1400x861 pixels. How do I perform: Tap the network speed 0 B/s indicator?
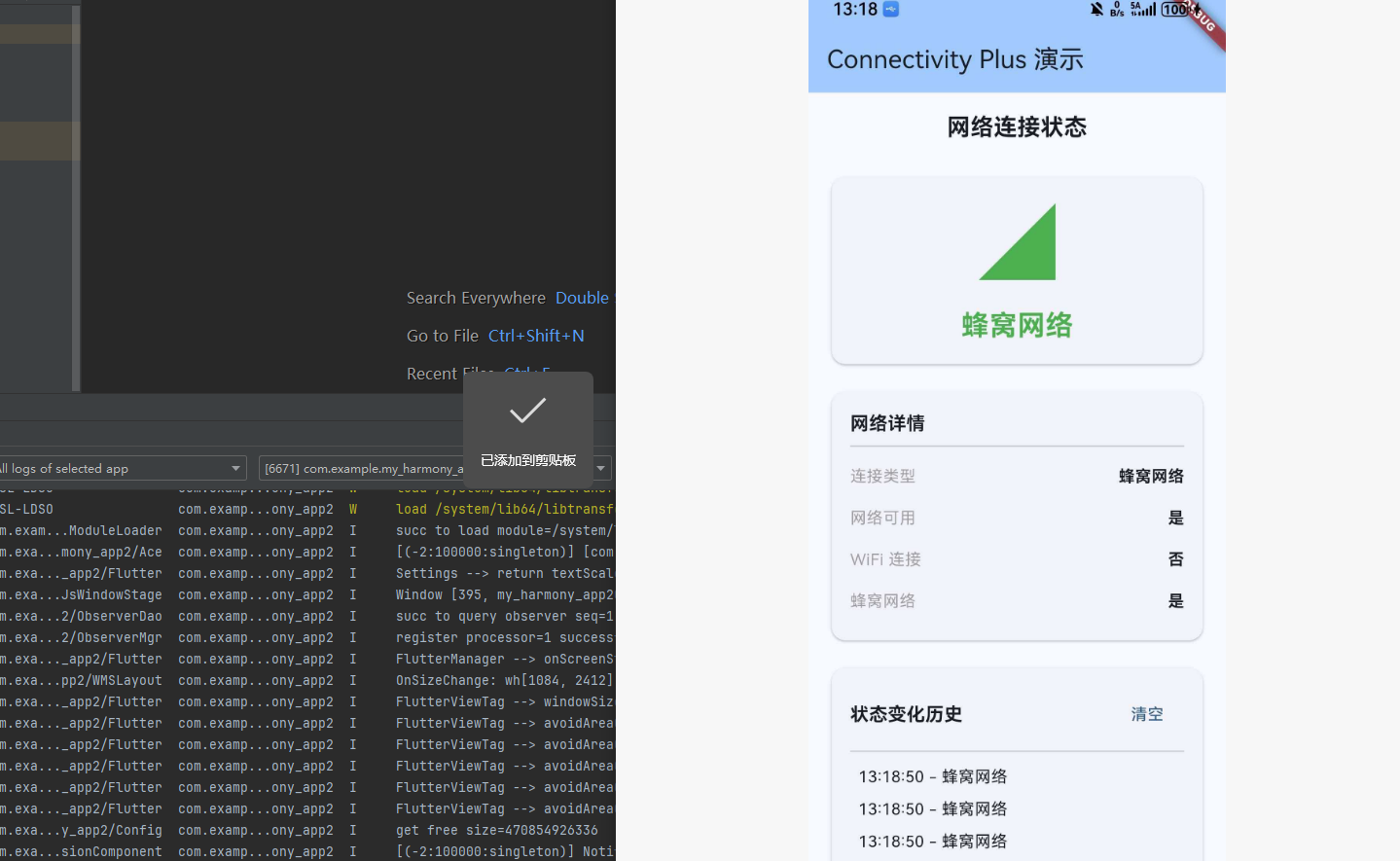[x=1117, y=9]
